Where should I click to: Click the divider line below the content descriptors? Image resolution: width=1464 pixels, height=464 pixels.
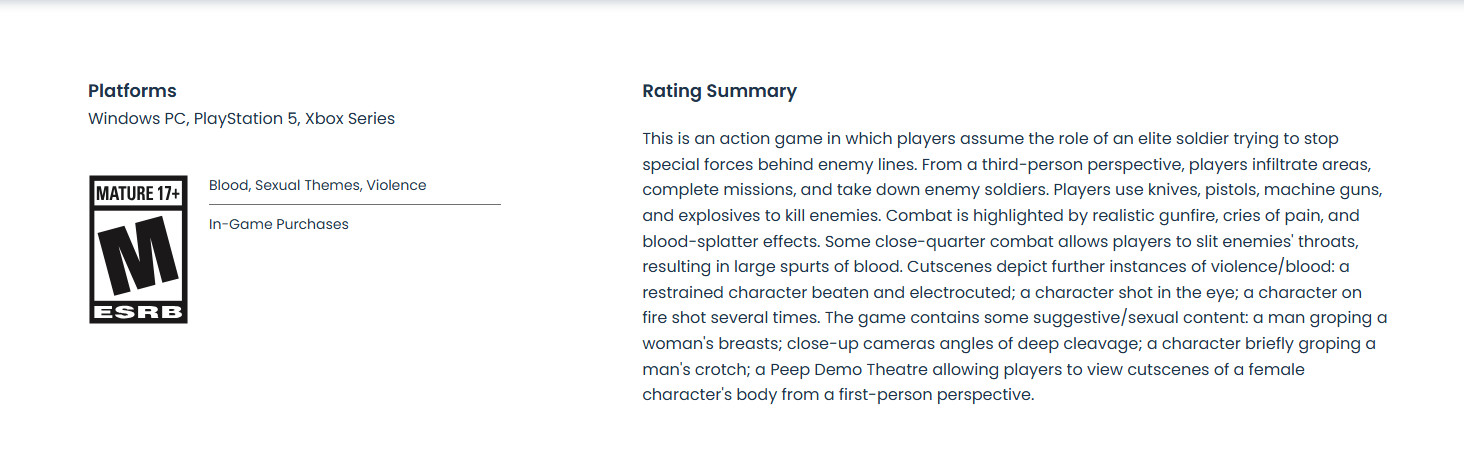point(355,204)
